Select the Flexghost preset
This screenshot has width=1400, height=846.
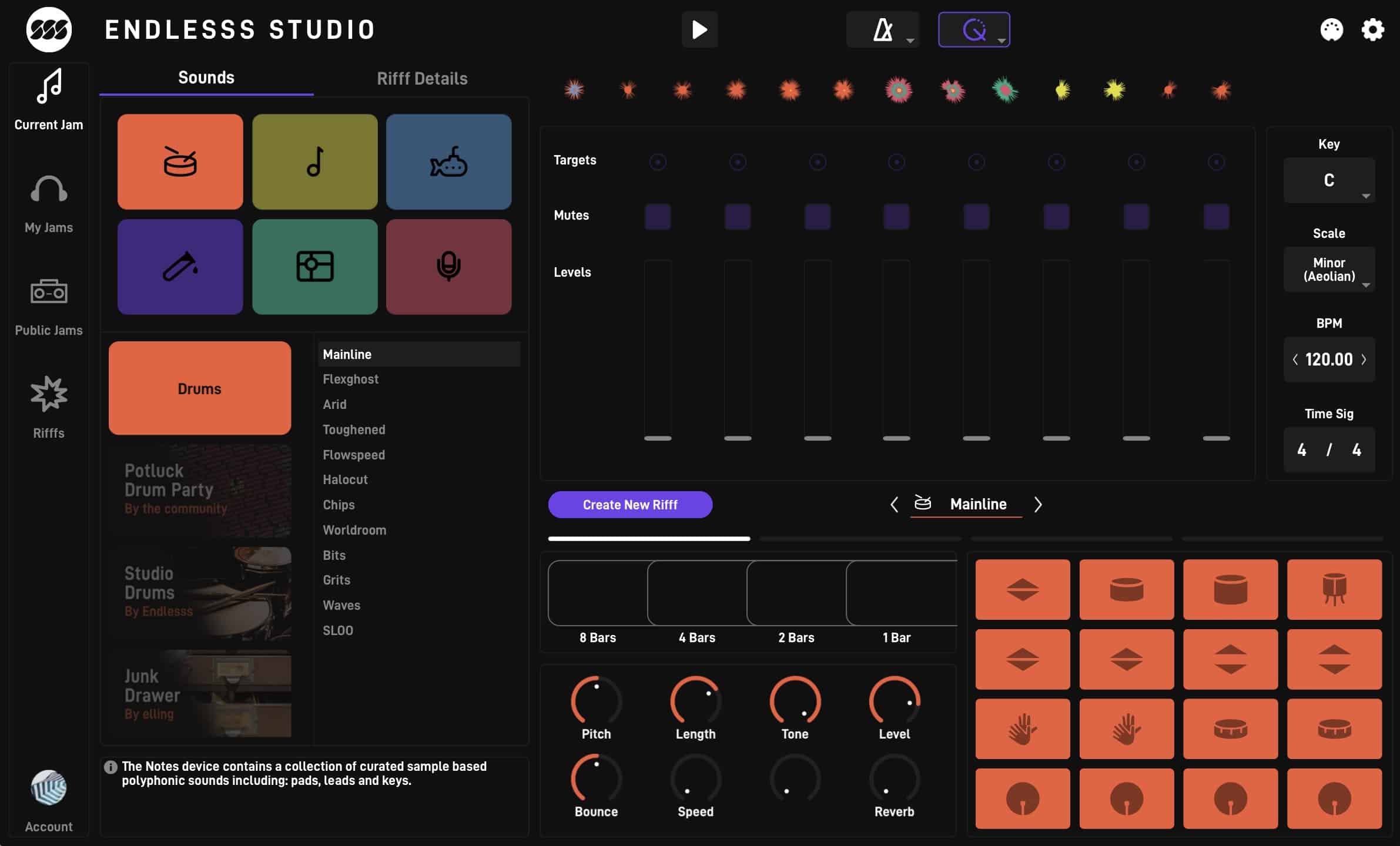point(419,380)
